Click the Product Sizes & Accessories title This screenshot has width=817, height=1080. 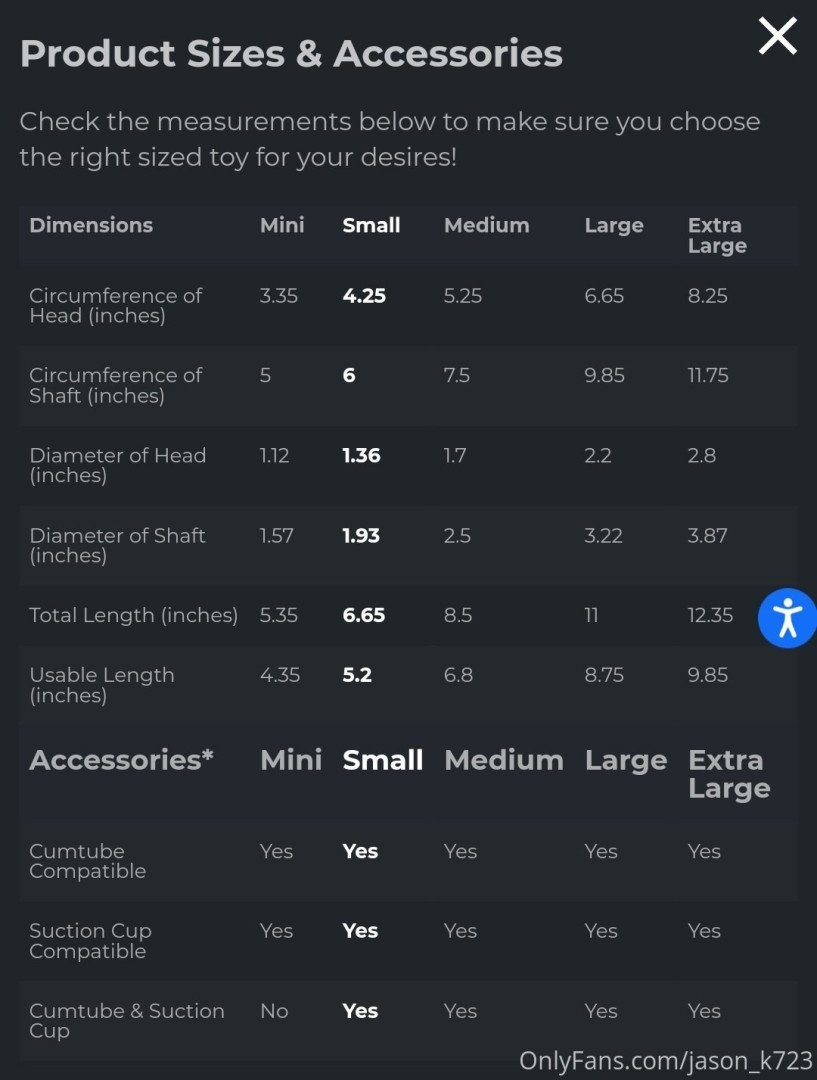click(x=291, y=53)
